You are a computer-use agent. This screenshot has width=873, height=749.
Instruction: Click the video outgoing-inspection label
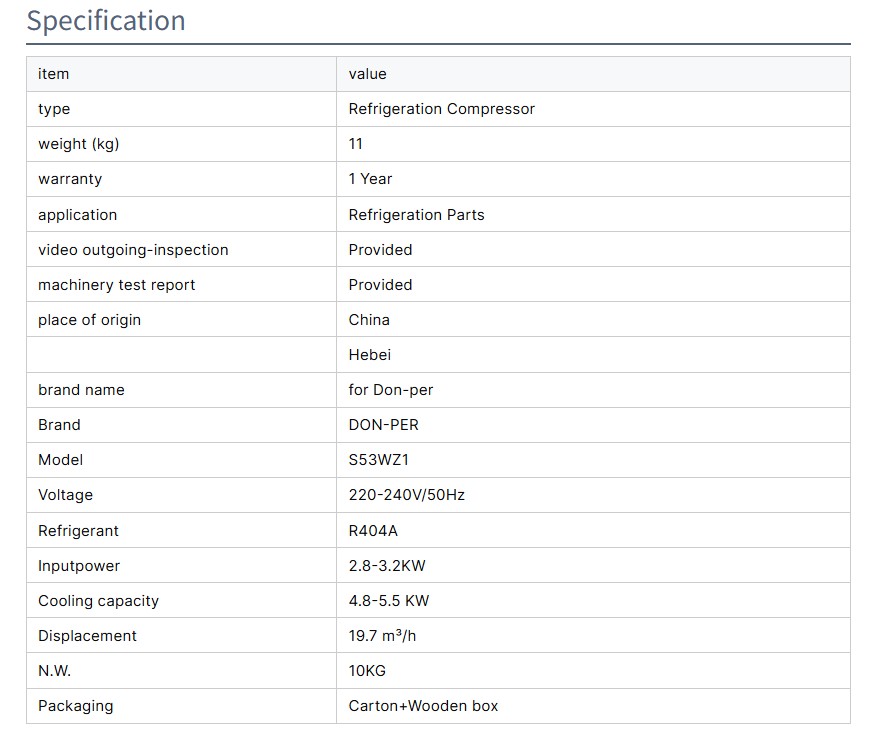133,250
